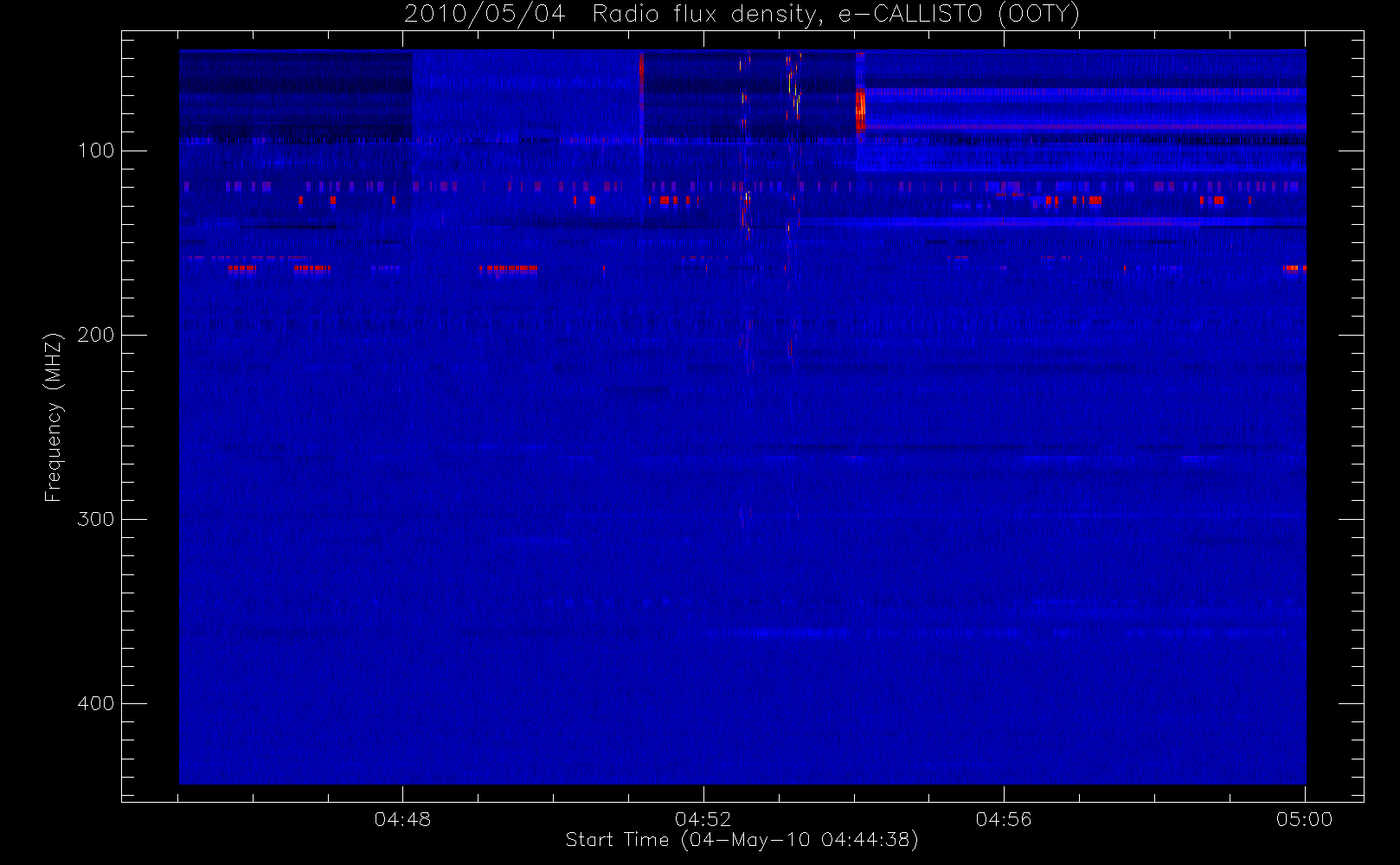The height and width of the screenshot is (865, 1400).
Task: Select the 300 frequency tick label
Action: [95, 519]
